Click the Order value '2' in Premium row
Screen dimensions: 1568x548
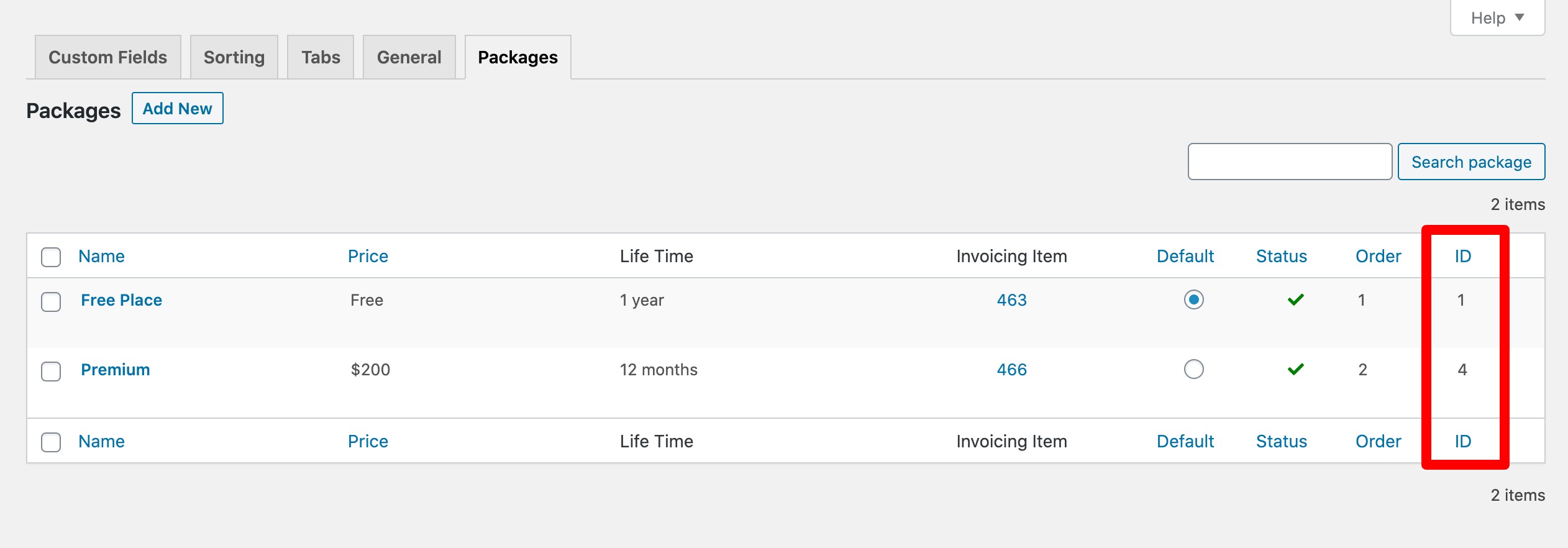1362,370
